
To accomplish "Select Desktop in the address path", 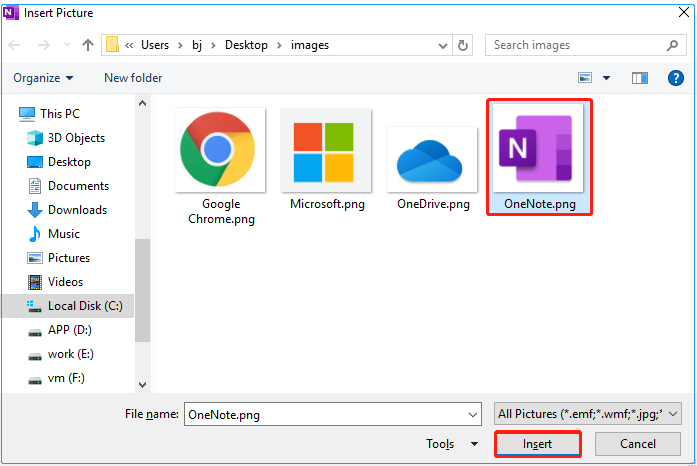I will coord(246,45).
